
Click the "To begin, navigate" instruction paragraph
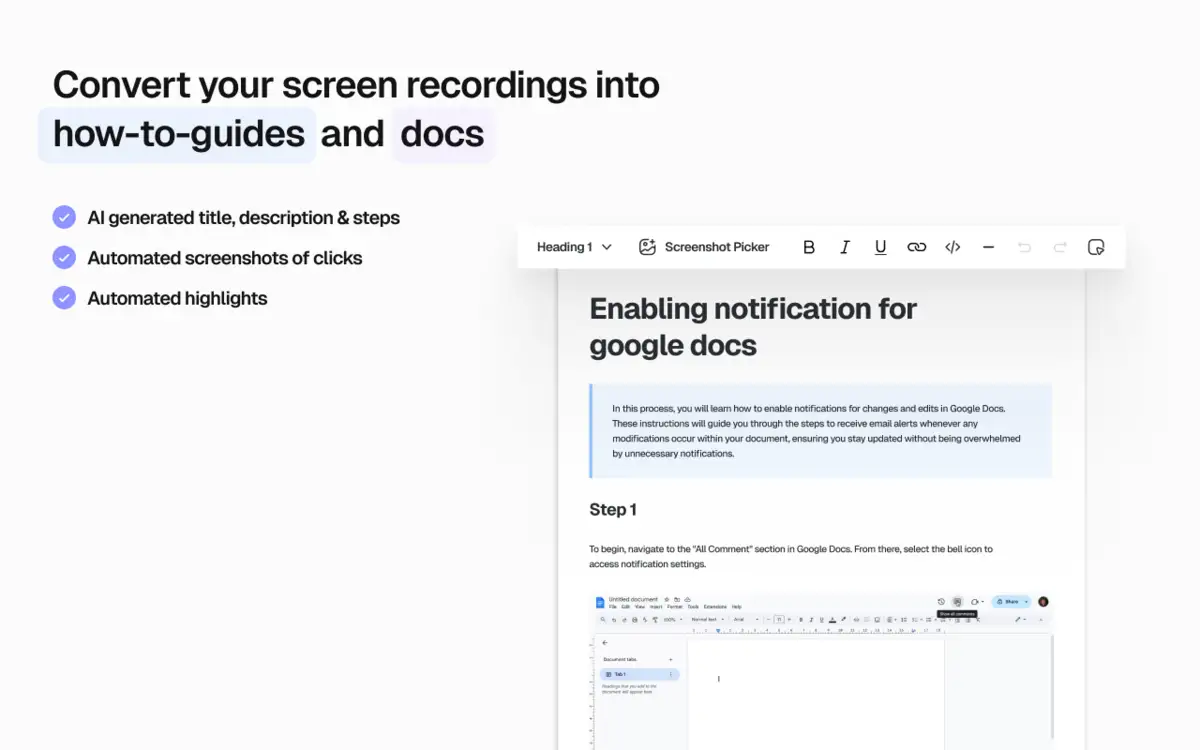(790, 556)
